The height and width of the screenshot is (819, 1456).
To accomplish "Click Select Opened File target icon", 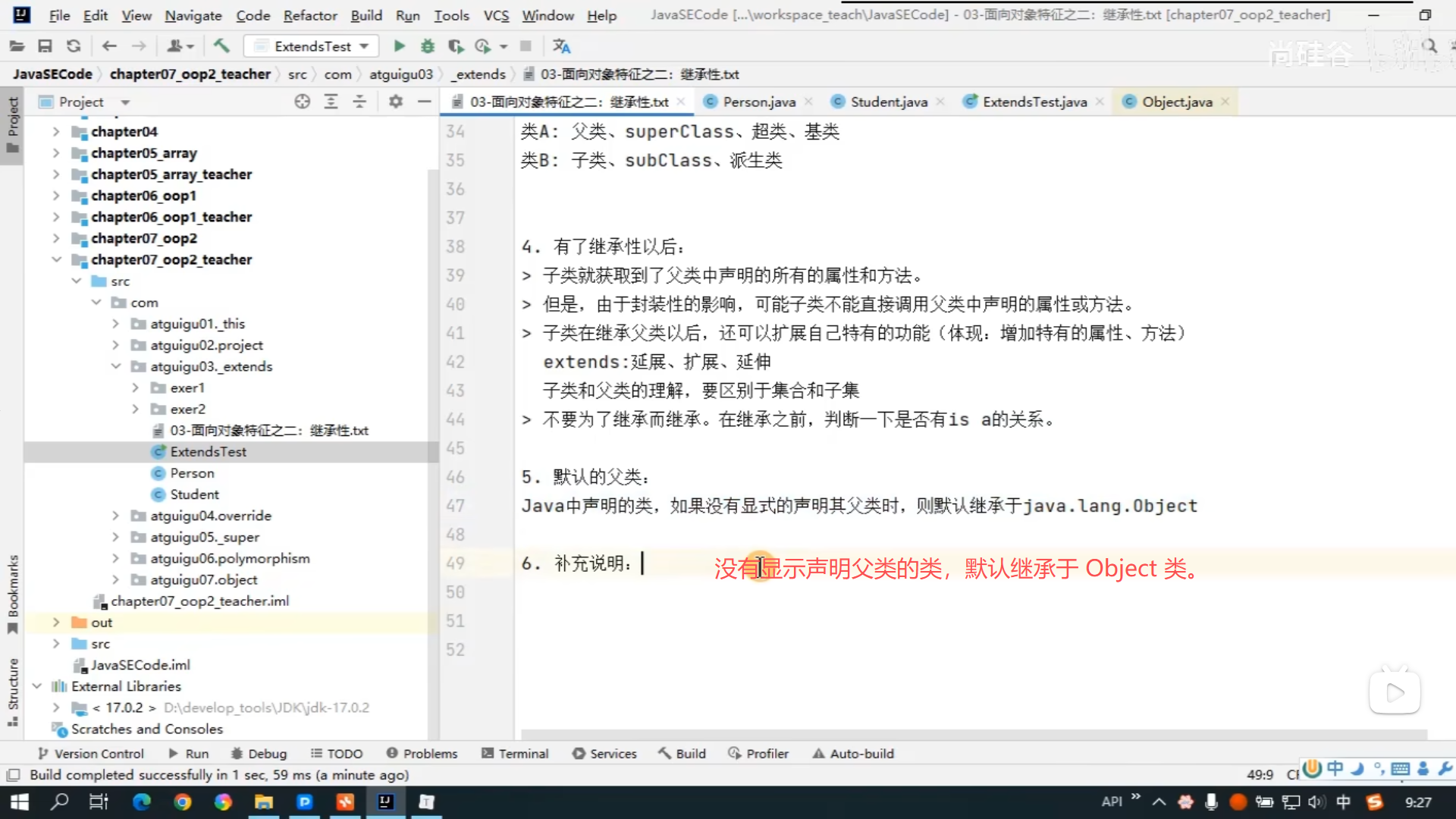I will [x=302, y=102].
